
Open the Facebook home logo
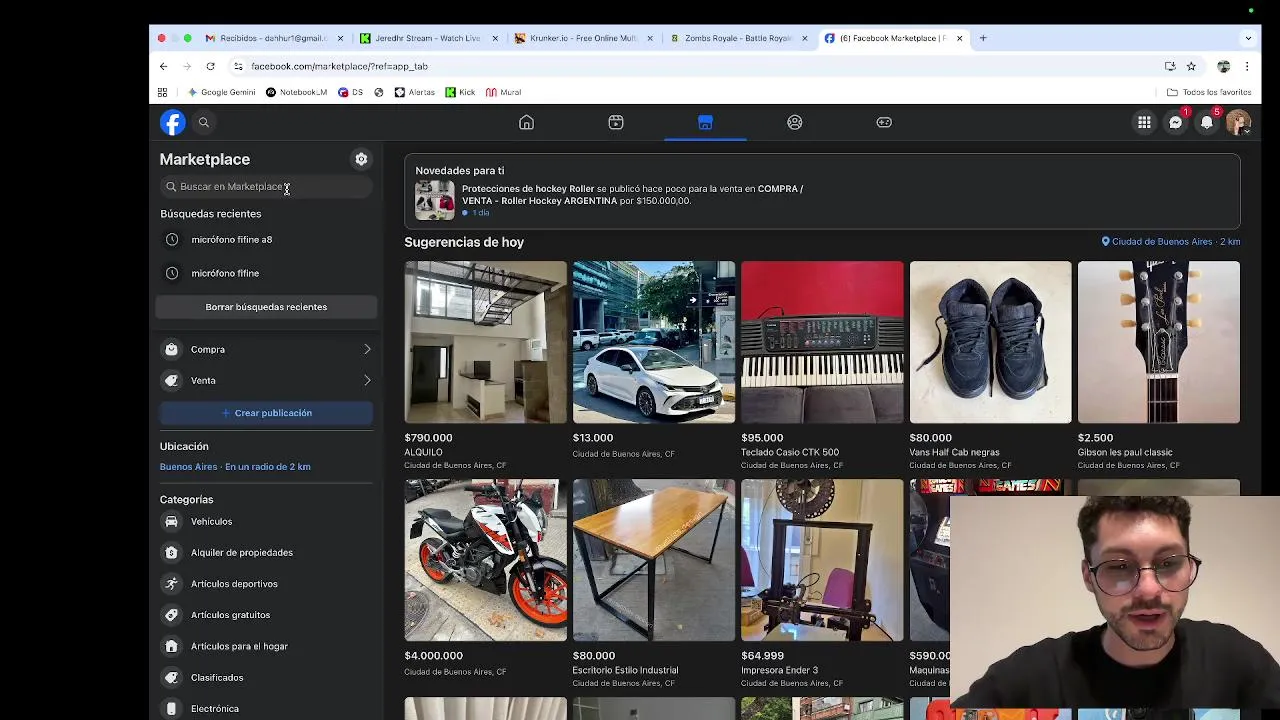pyautogui.click(x=173, y=122)
